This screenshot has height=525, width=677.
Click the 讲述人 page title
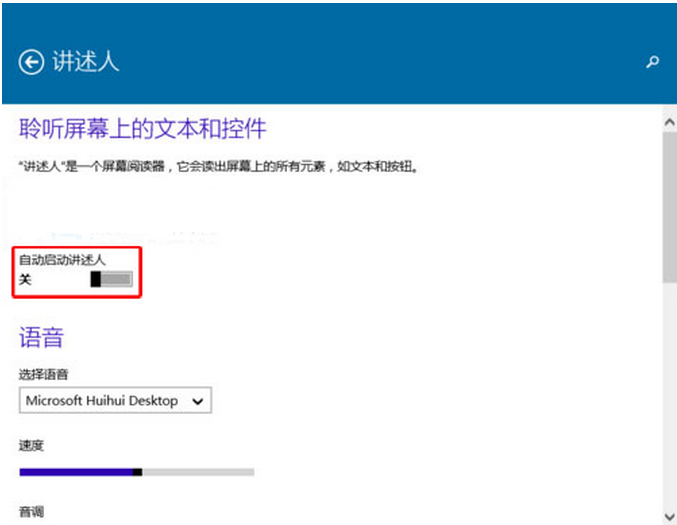point(85,62)
